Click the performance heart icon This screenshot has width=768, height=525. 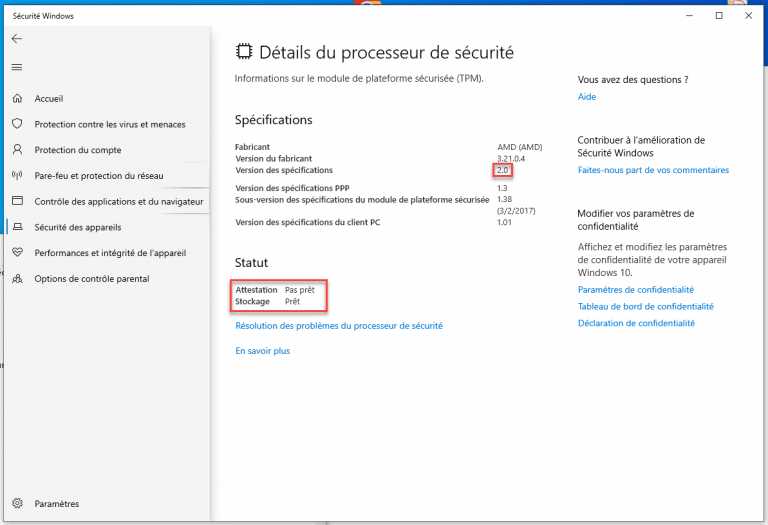[17, 253]
